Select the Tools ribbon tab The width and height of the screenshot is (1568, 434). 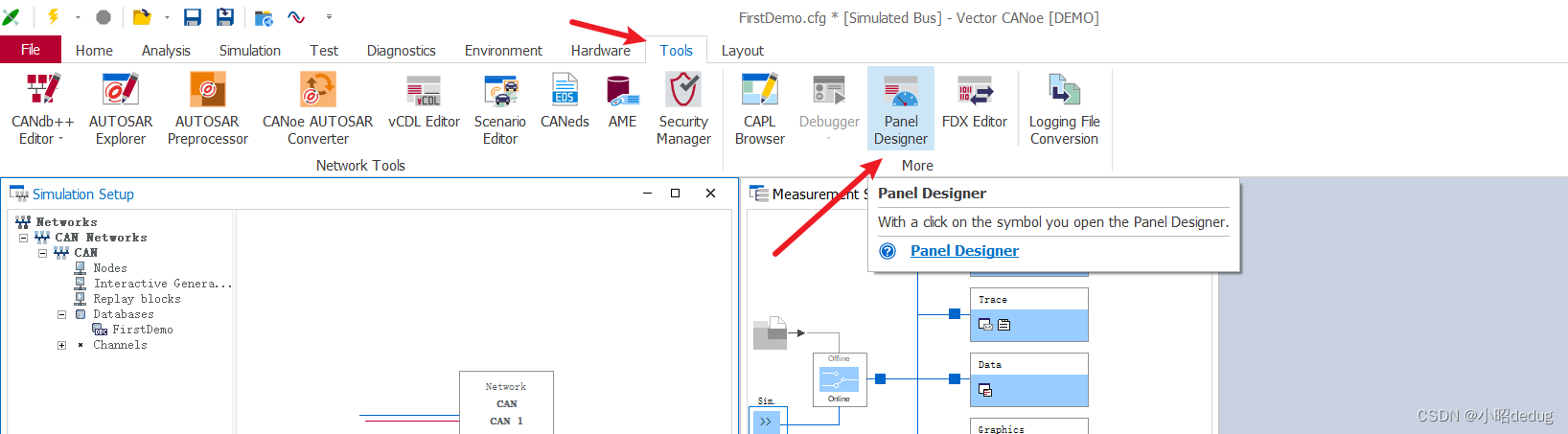point(677,51)
